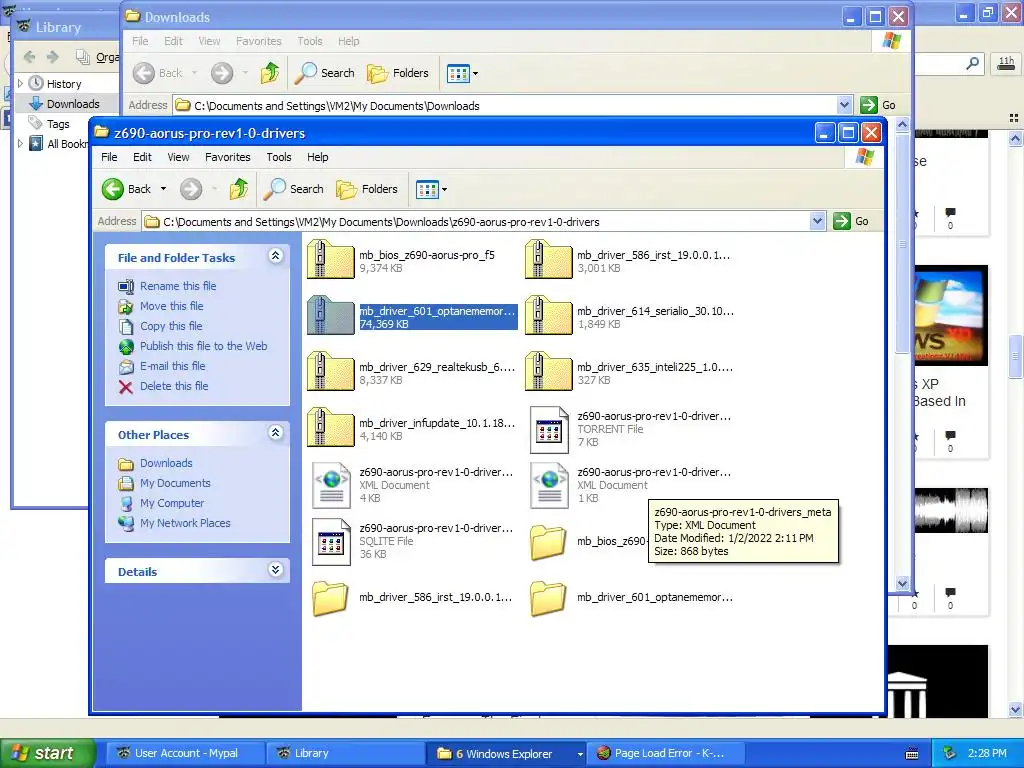
Task: Select mb_driver_601_optanememory zip file
Action: click(x=413, y=317)
